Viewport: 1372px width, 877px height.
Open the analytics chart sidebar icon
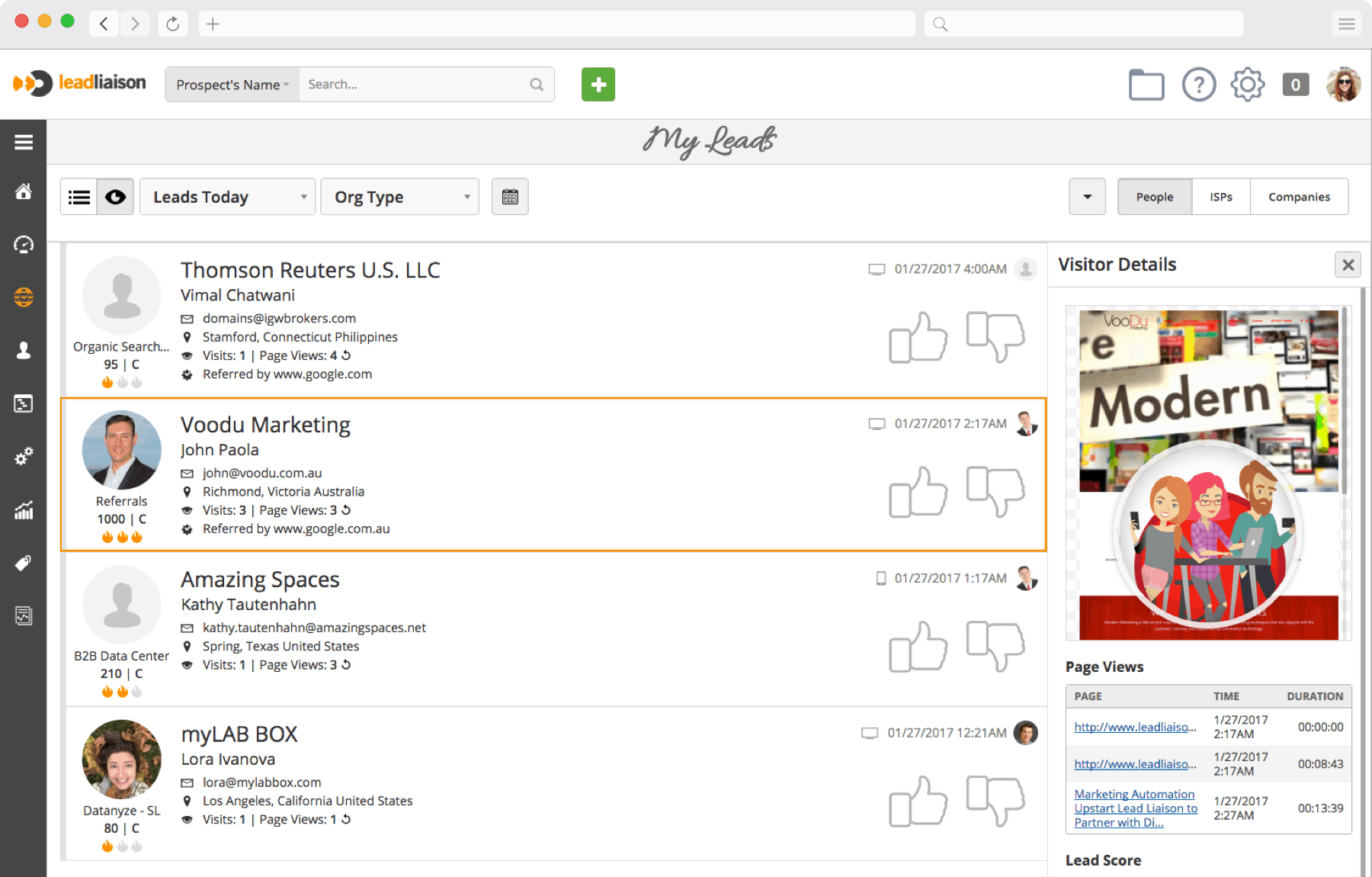24,510
